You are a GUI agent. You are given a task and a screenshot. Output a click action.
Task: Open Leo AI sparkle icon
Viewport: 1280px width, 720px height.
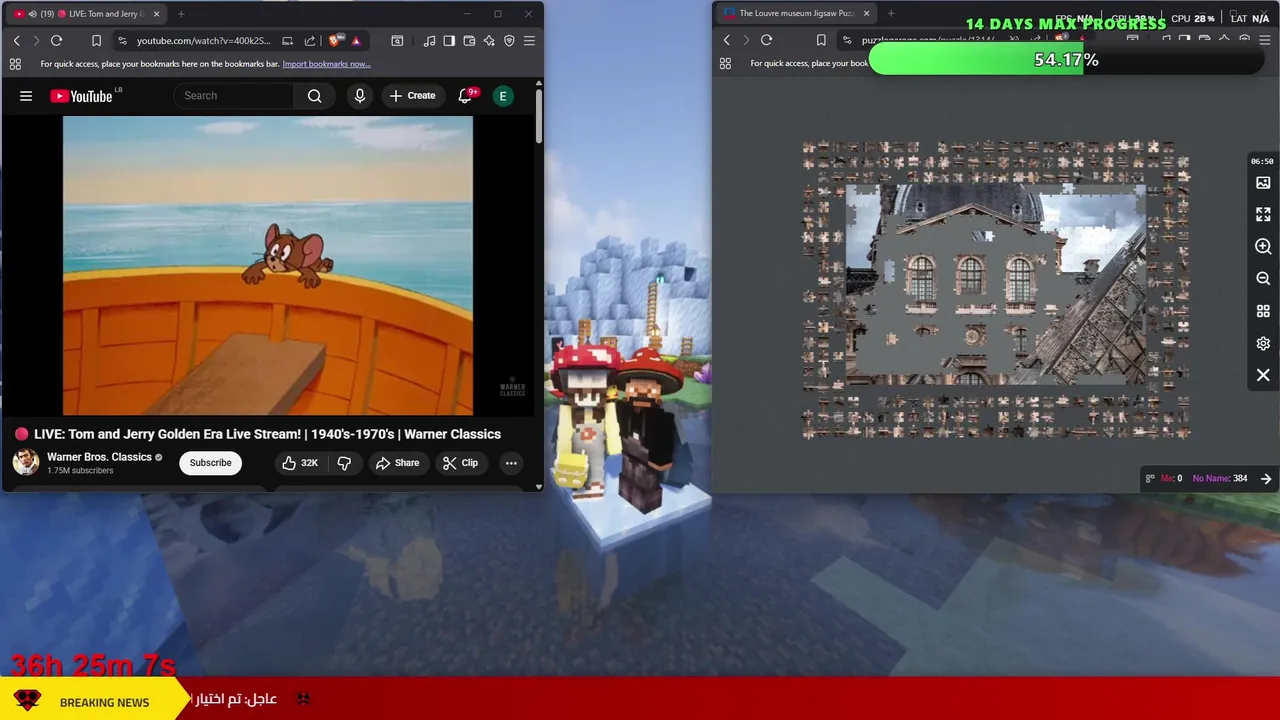489,40
